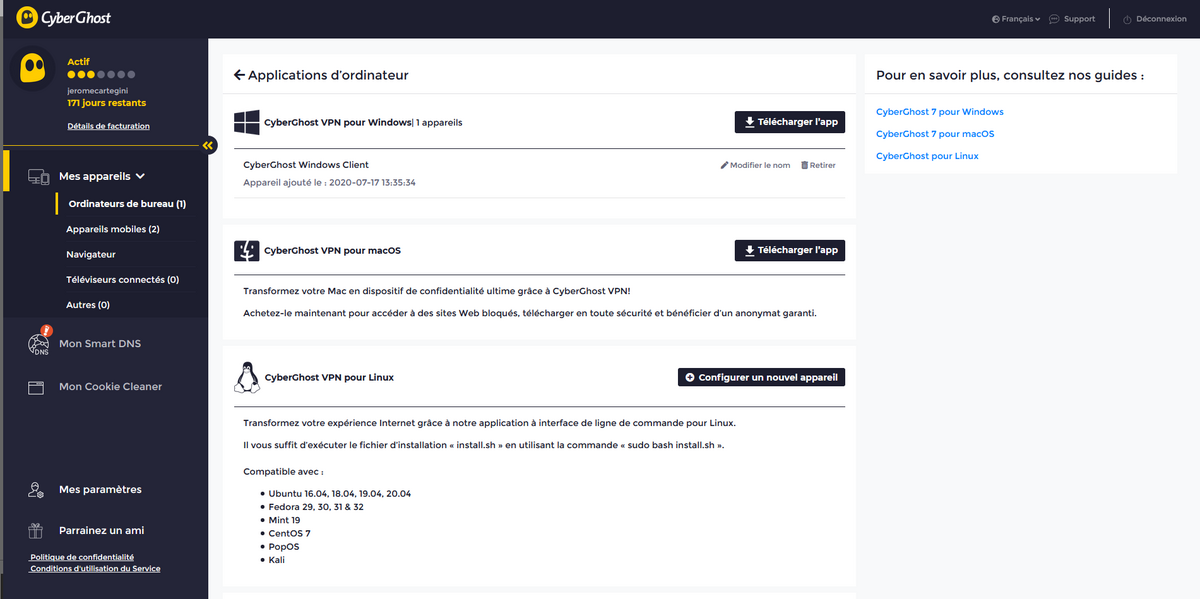Click the CyberGhost logo in header
Image resolution: width=1200 pixels, height=599 pixels.
coord(64,18)
